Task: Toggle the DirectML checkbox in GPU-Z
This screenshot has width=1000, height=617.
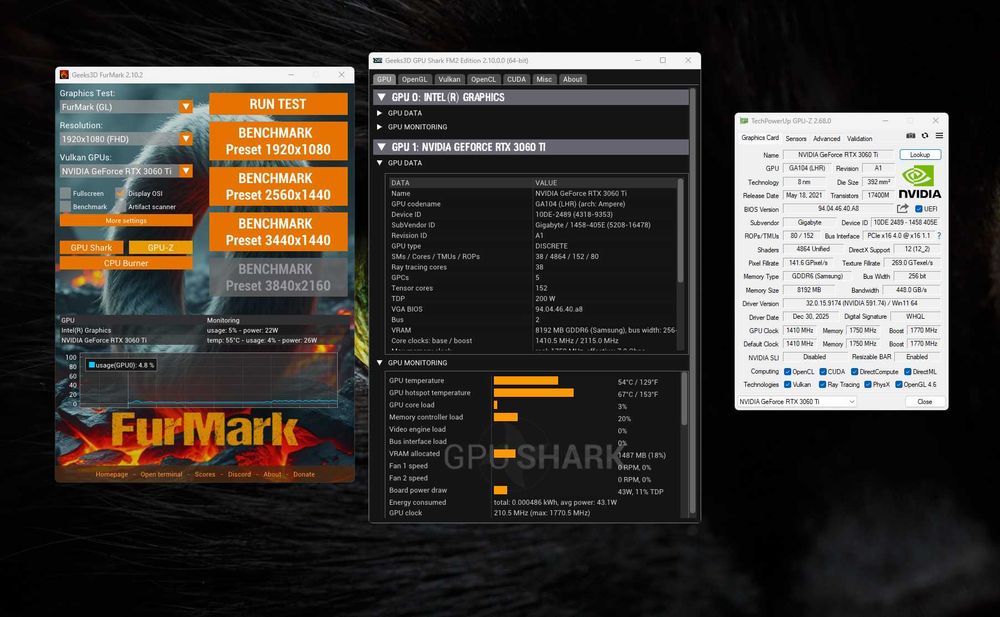Action: point(908,372)
